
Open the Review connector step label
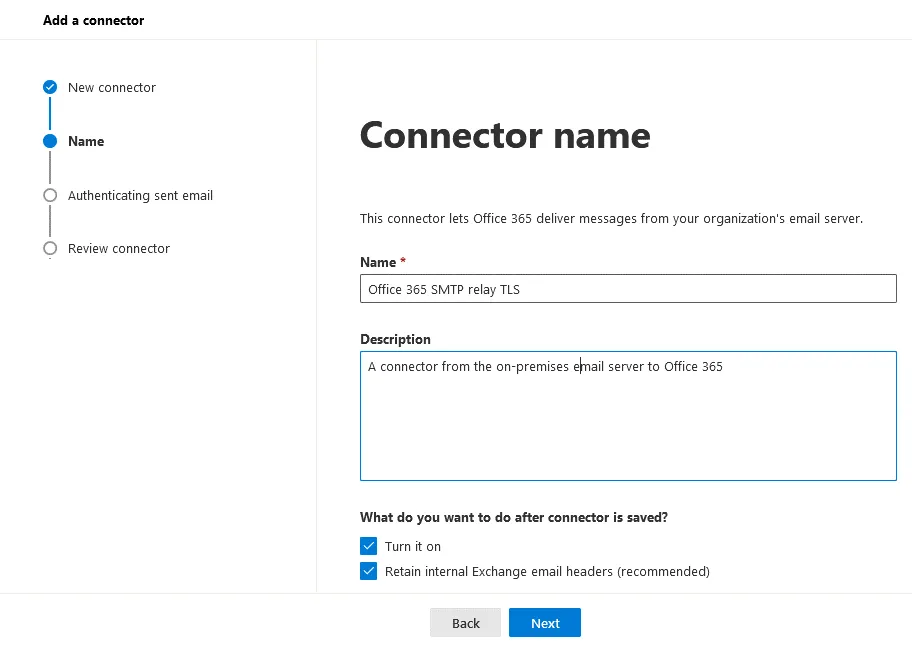pos(119,249)
